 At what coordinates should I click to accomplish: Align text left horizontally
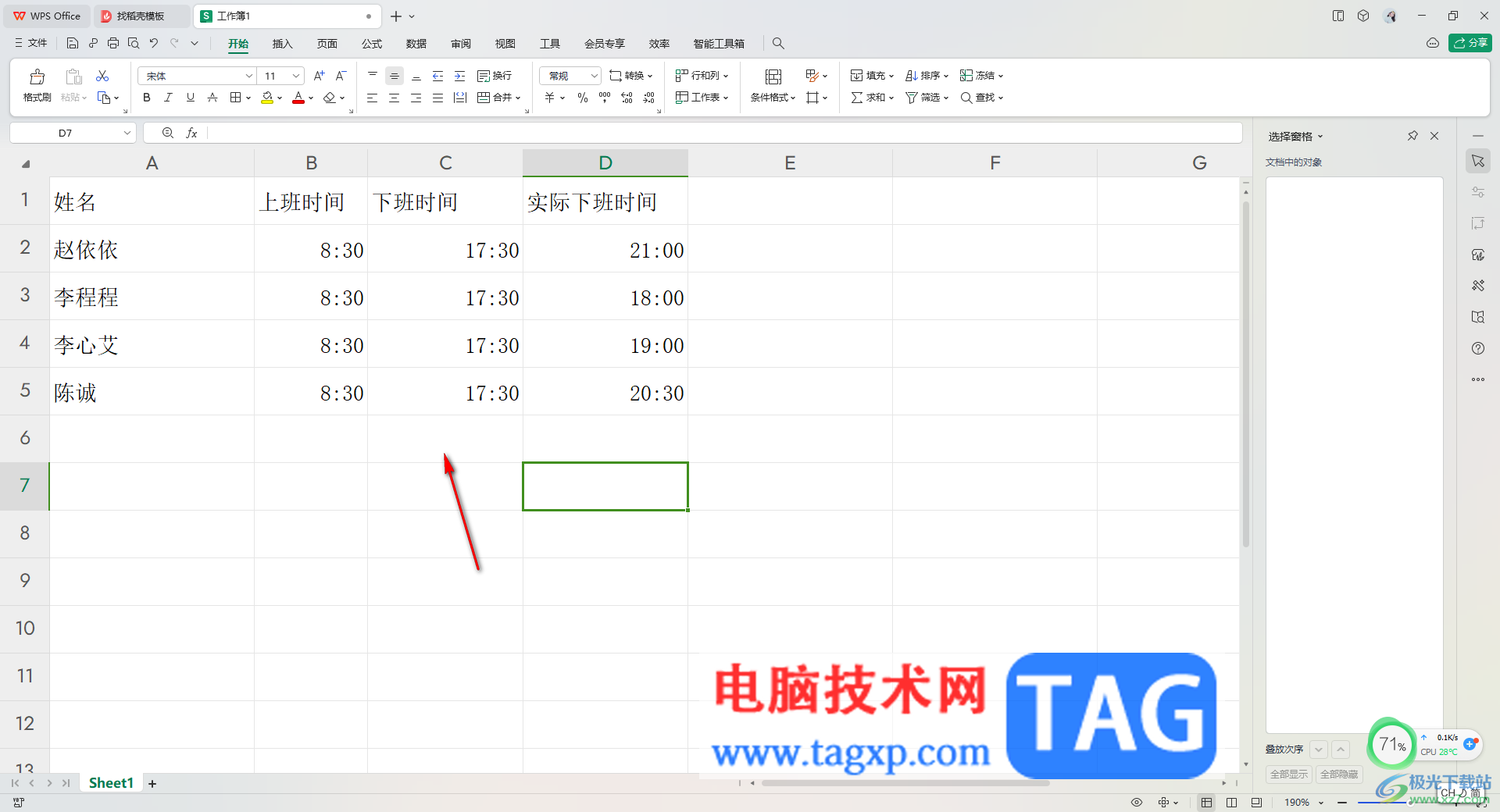click(373, 98)
